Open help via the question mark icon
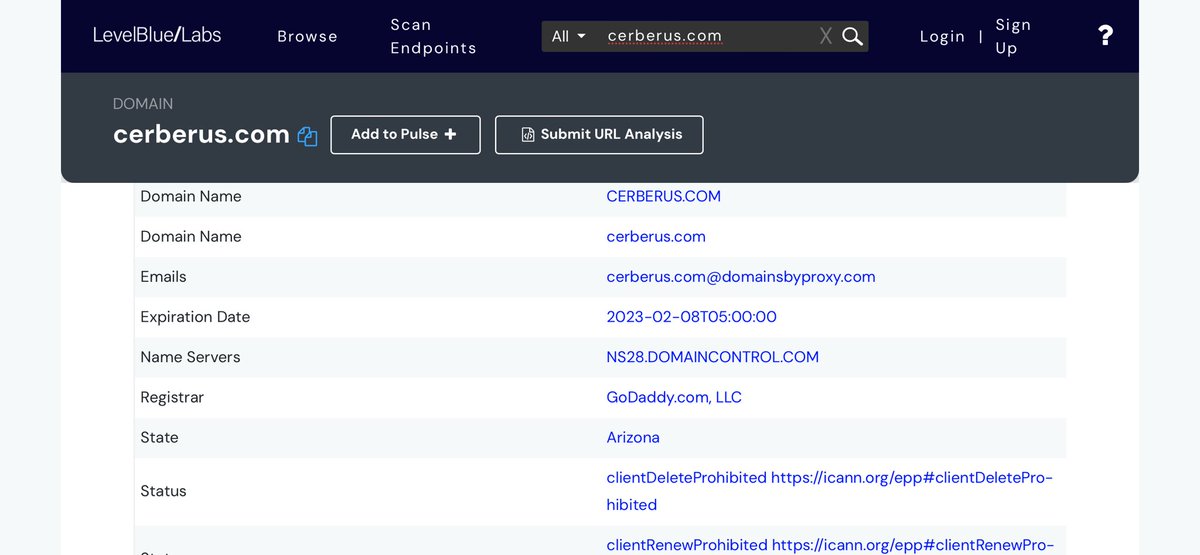 click(x=1105, y=36)
